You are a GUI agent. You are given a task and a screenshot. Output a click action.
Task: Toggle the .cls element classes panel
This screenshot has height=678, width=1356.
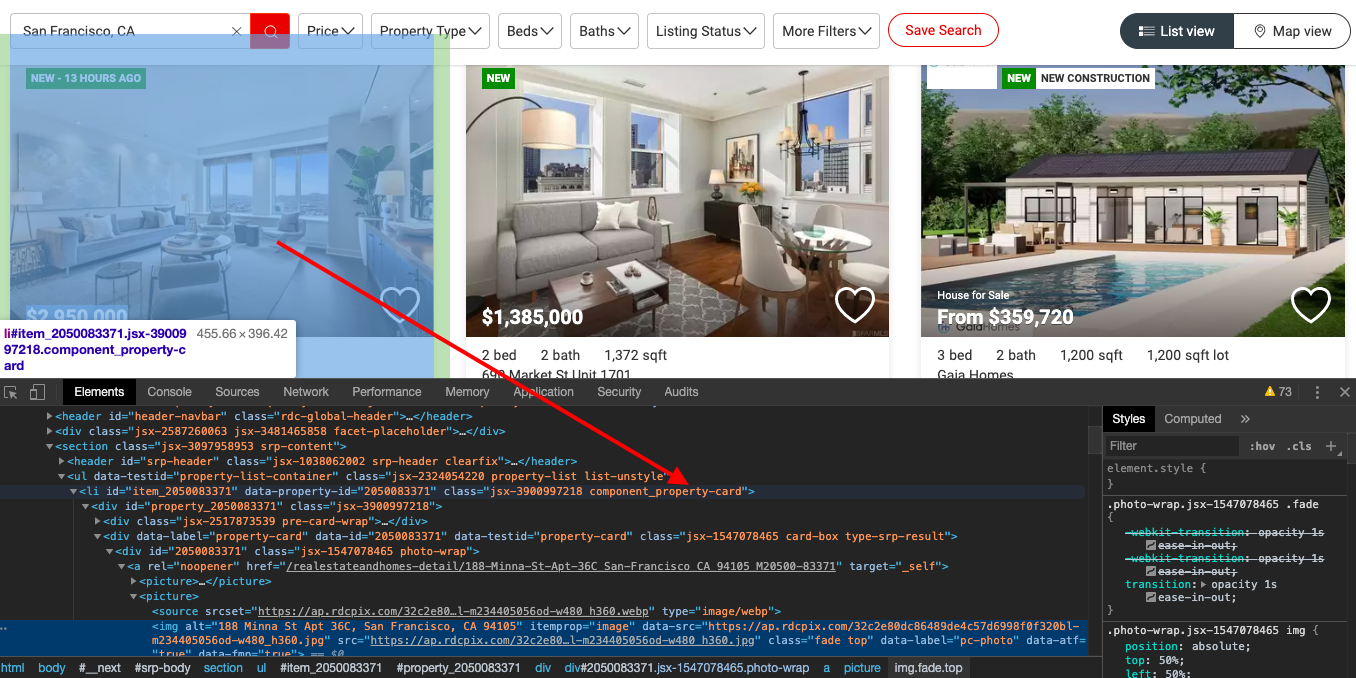pyautogui.click(x=1300, y=446)
